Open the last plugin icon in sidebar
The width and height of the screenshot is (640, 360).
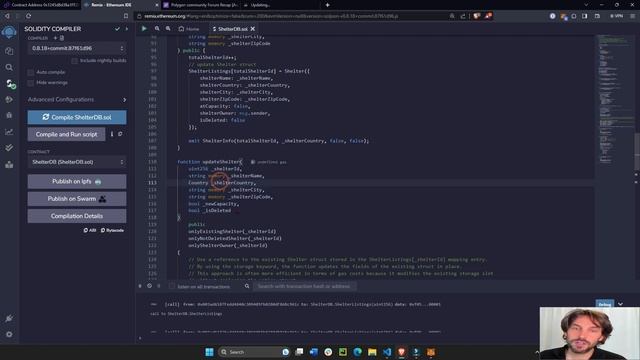coord(9,164)
